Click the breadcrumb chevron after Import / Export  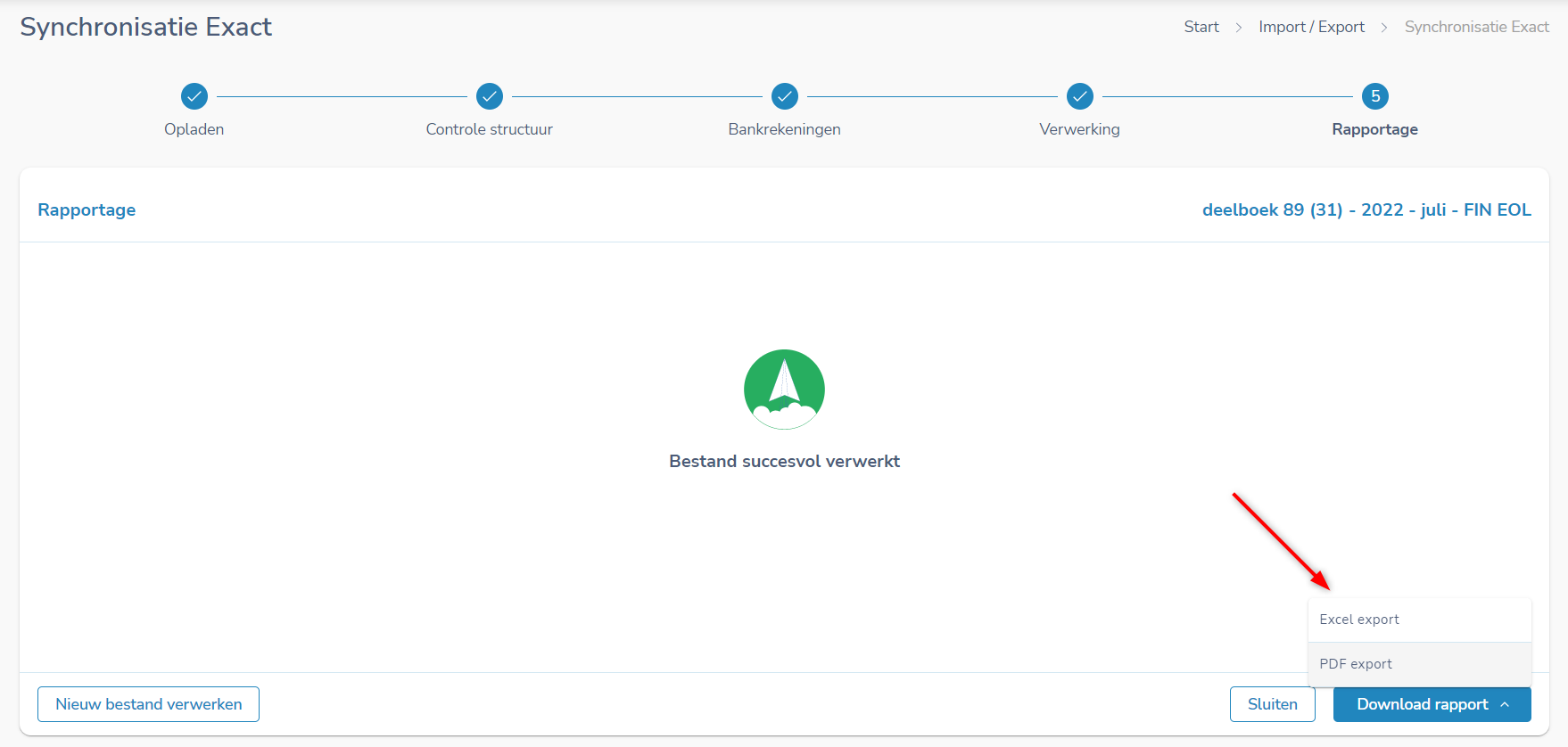1384,28
